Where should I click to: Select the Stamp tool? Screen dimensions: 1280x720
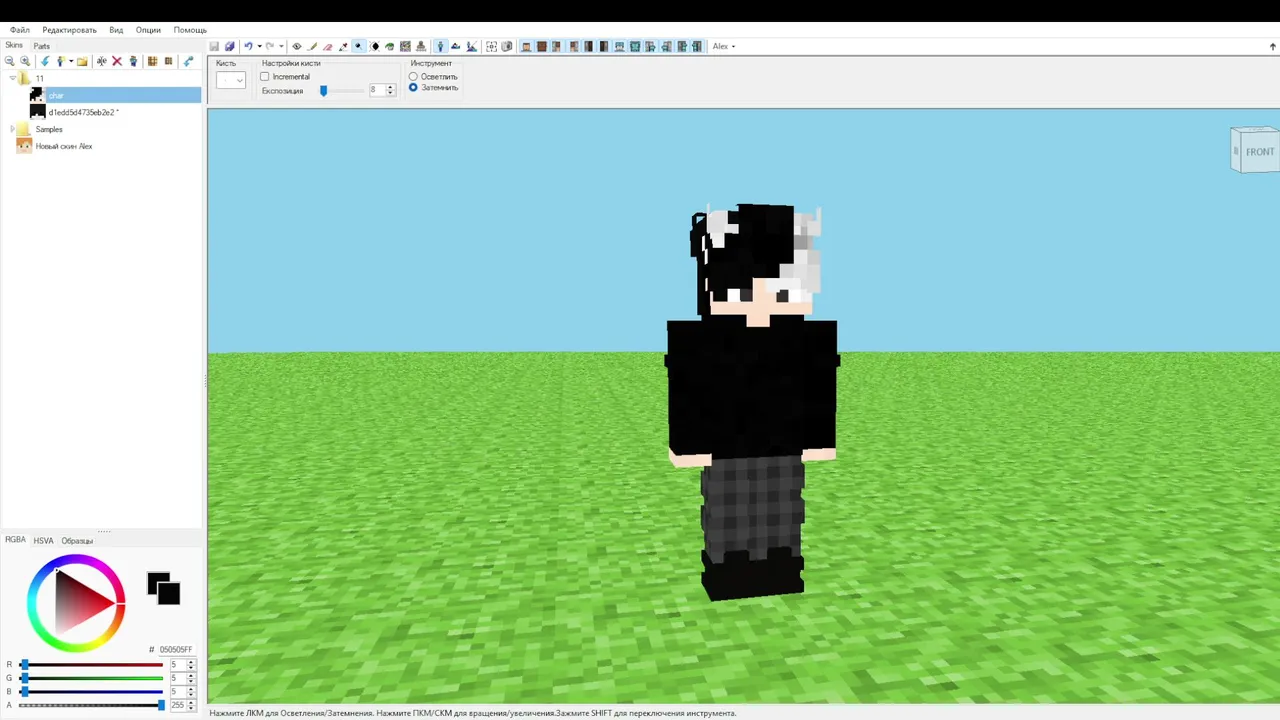421,46
